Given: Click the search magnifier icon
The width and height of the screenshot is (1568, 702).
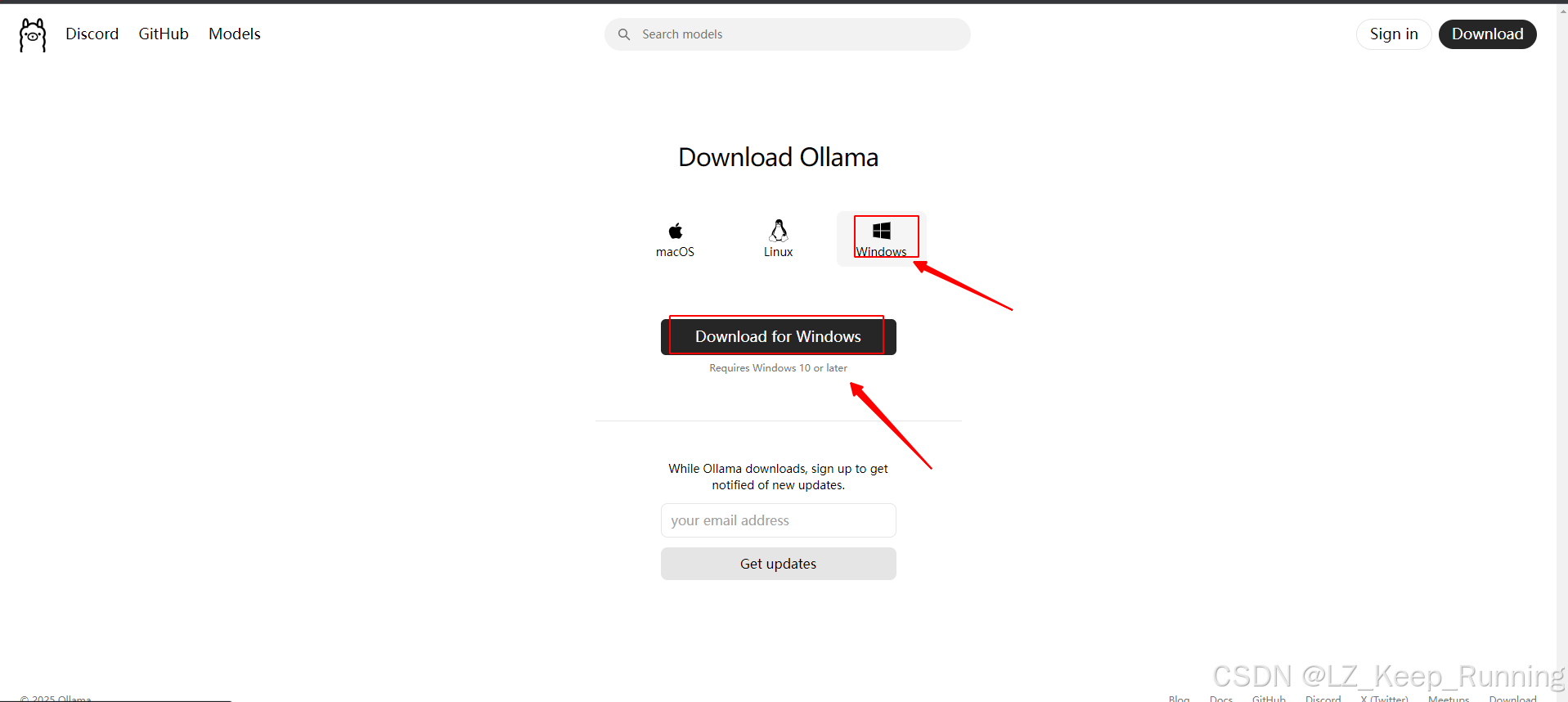Looking at the screenshot, I should pyautogui.click(x=624, y=34).
